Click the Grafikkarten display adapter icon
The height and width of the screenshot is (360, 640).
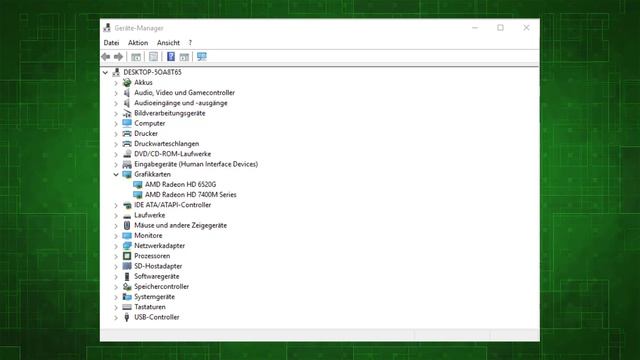(x=127, y=174)
